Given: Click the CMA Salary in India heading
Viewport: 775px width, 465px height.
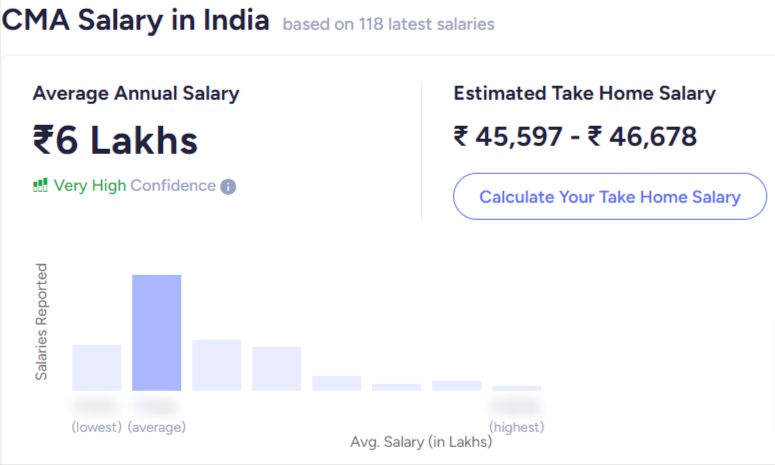Looking at the screenshot, I should coord(136,20).
